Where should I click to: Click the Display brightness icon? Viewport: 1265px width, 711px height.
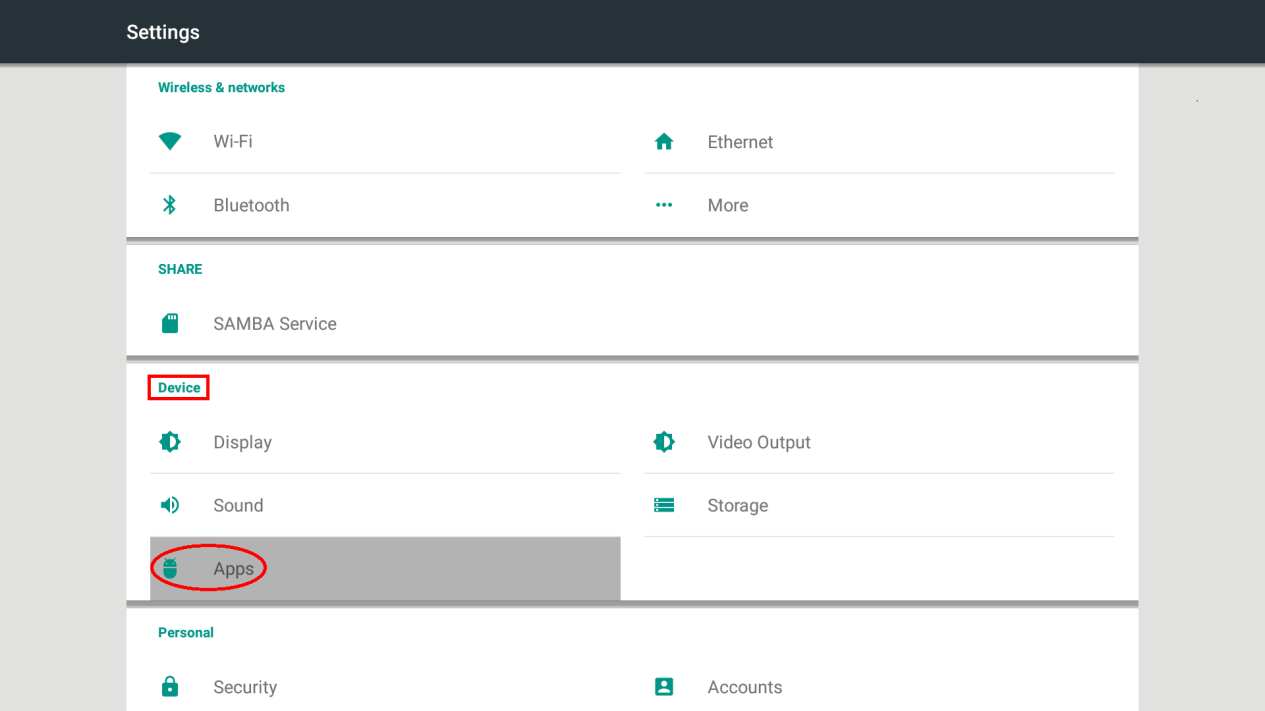pyautogui.click(x=170, y=442)
